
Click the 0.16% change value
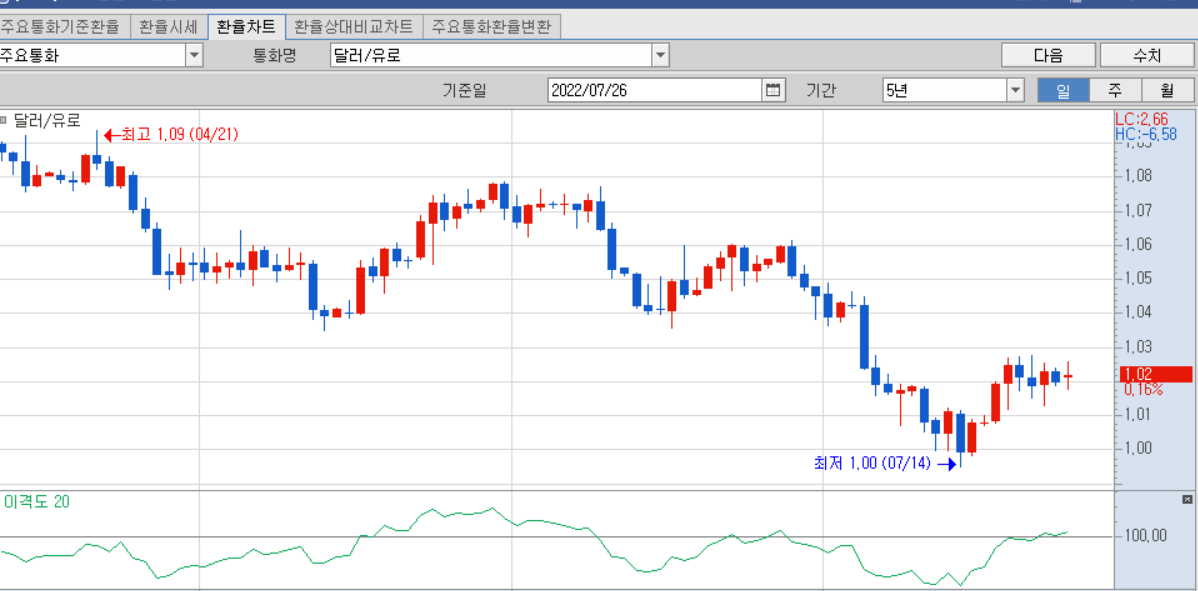click(x=1144, y=389)
